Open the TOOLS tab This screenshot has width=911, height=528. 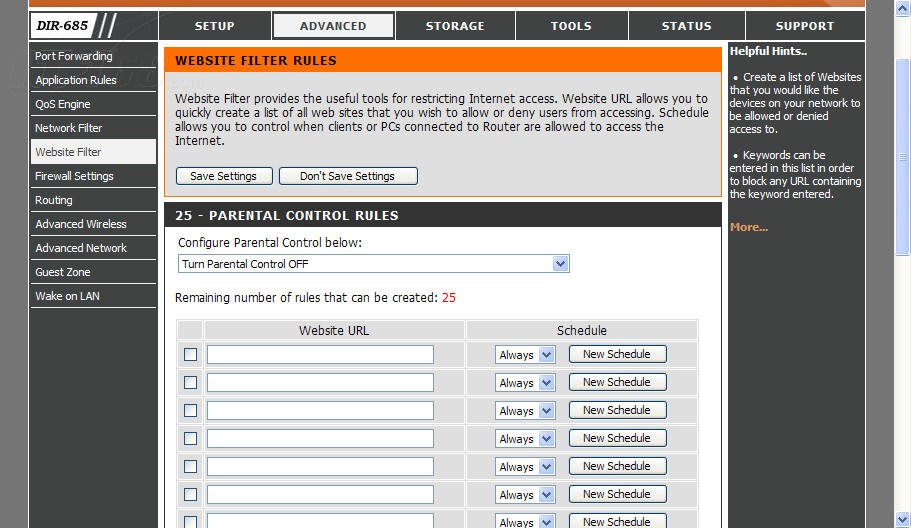pyautogui.click(x=571, y=26)
